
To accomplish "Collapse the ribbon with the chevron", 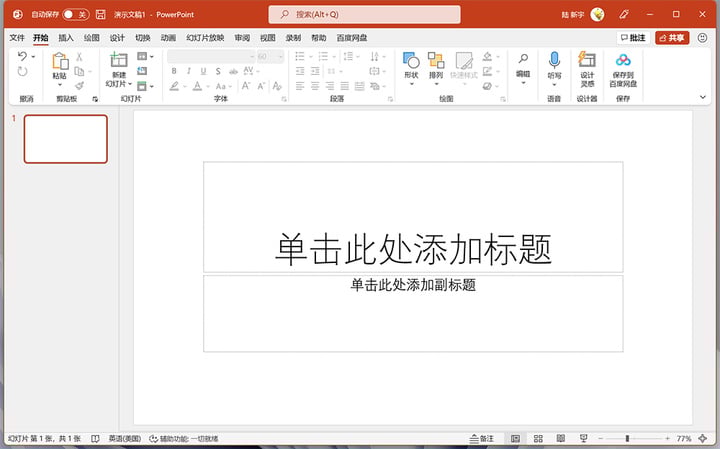I will [x=703, y=97].
